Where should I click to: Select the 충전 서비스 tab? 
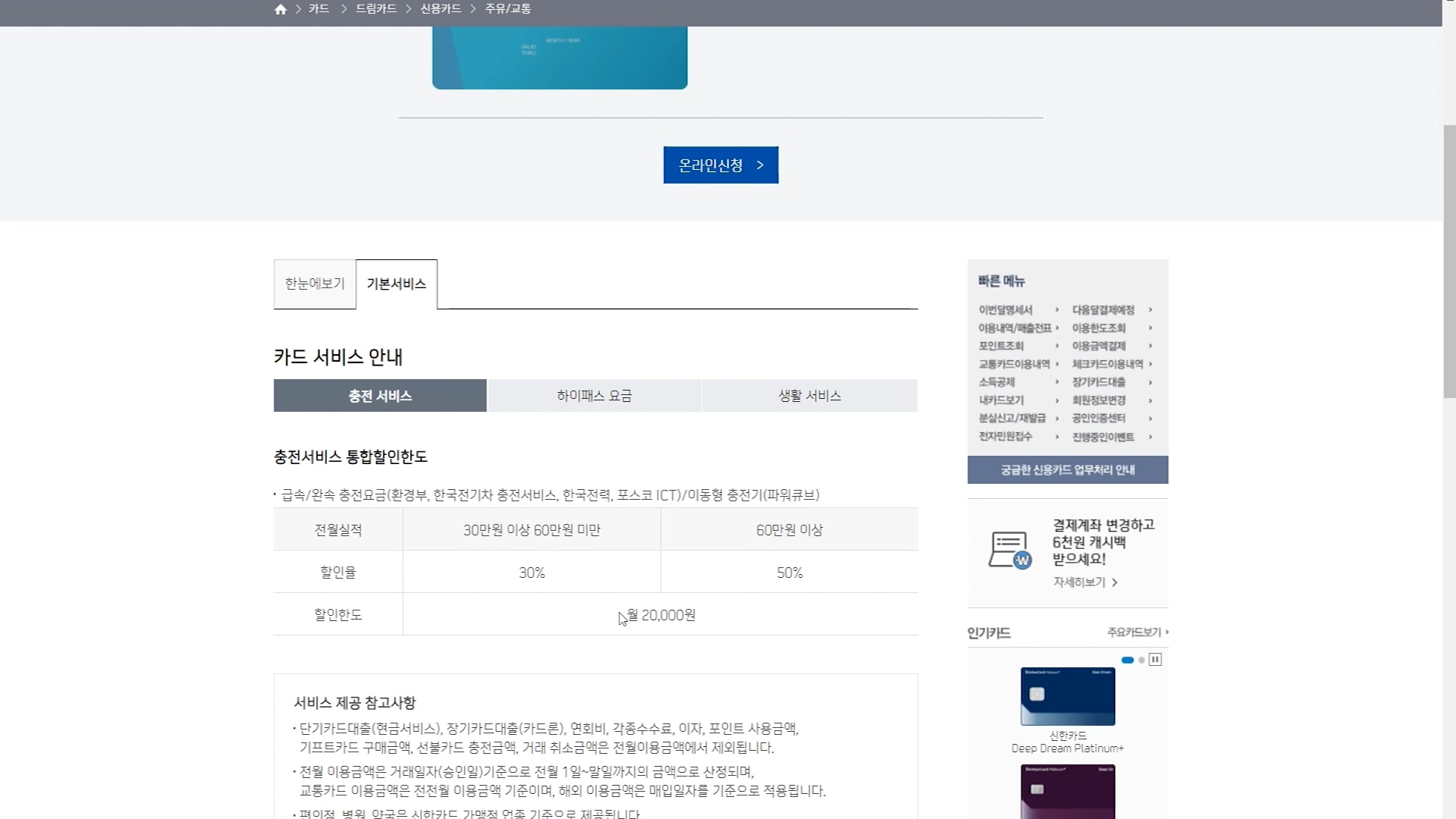[x=380, y=396]
